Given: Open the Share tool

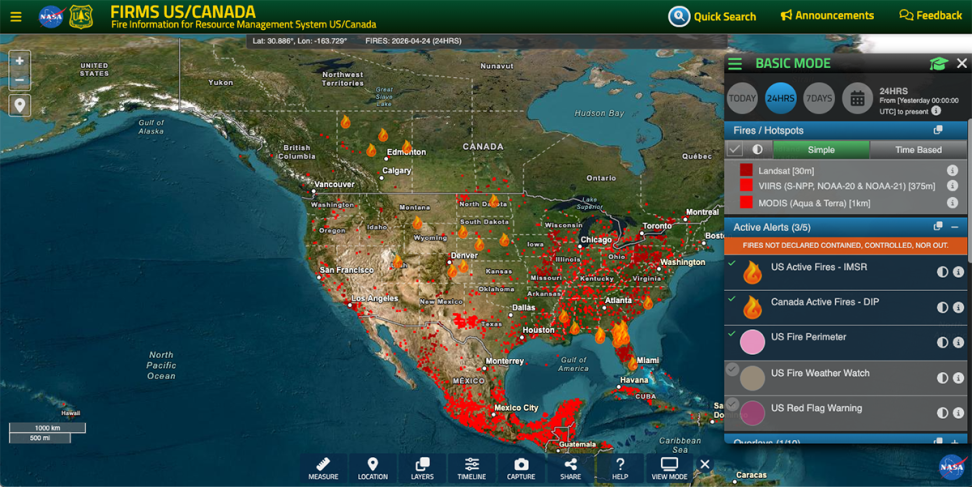Looking at the screenshot, I should [570, 468].
